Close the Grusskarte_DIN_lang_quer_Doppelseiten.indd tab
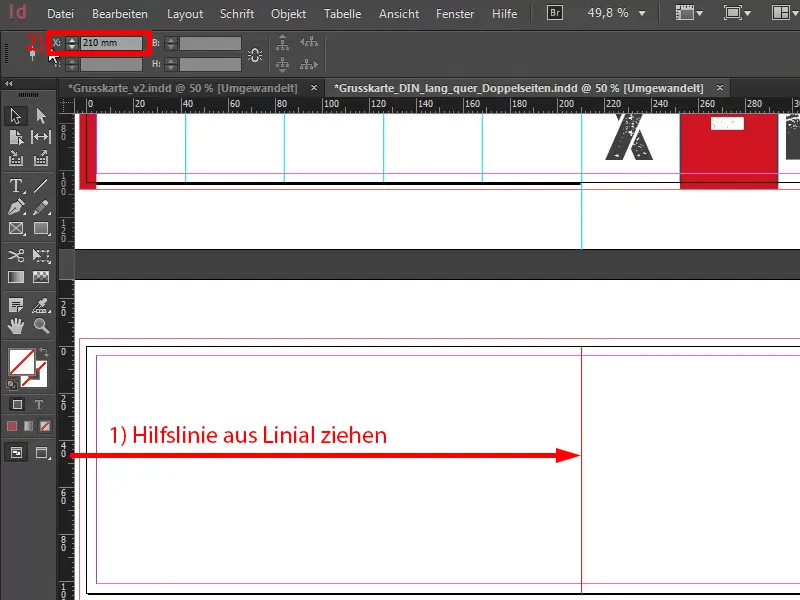 (x=720, y=88)
